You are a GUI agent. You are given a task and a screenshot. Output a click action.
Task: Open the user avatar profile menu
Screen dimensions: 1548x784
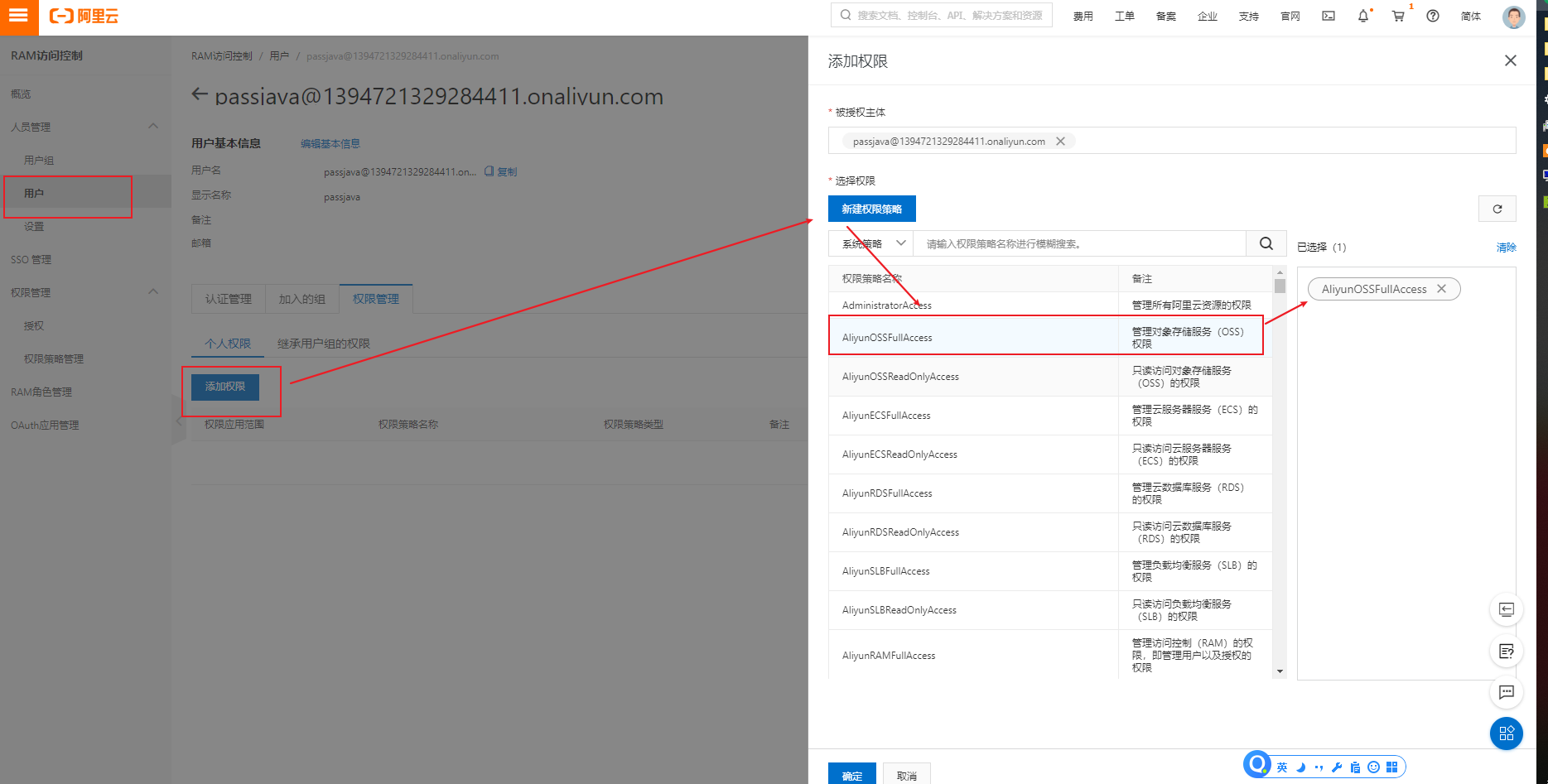(x=1513, y=17)
